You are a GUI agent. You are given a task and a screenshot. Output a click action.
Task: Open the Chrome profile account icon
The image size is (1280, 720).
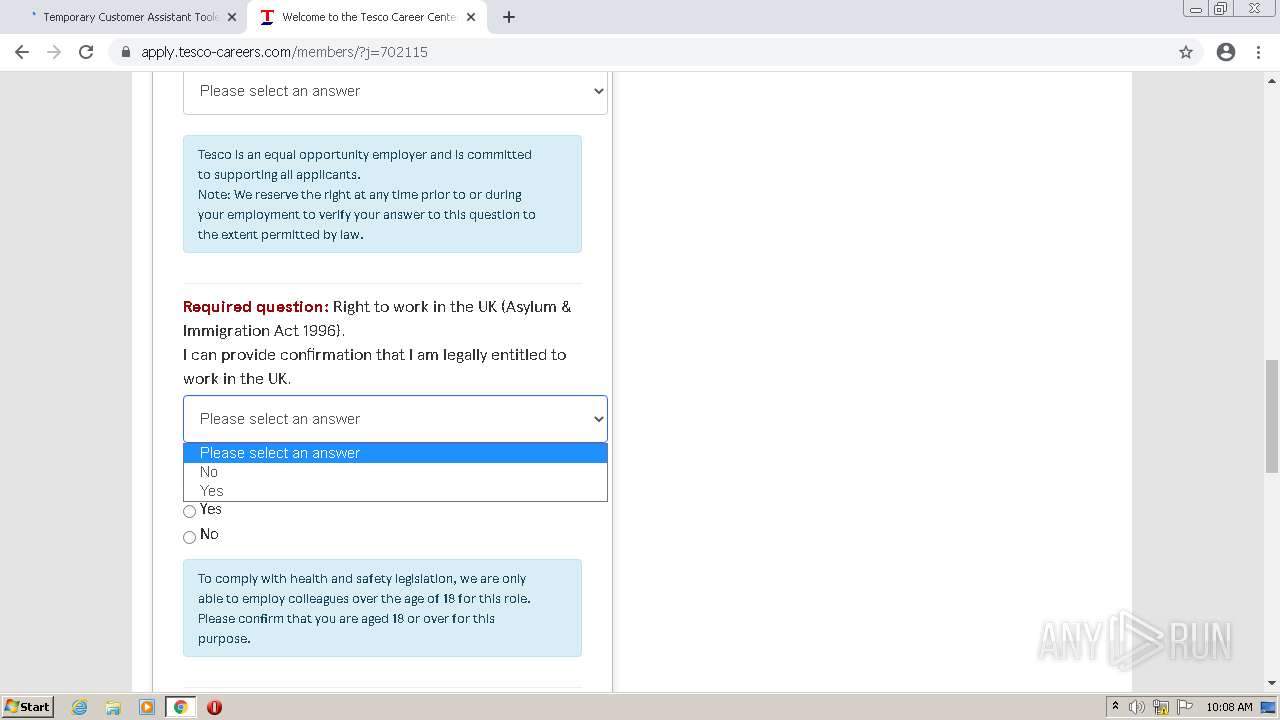[1226, 52]
